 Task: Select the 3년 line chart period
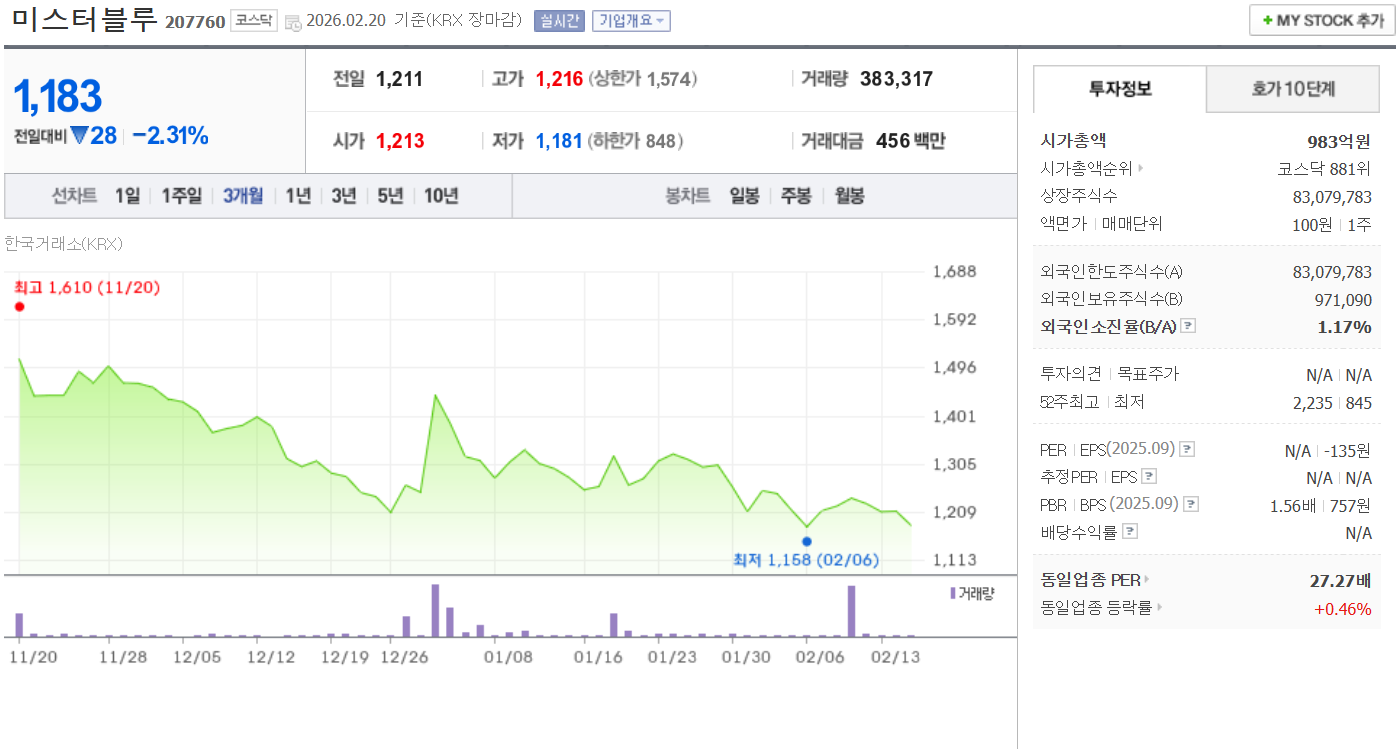344,196
